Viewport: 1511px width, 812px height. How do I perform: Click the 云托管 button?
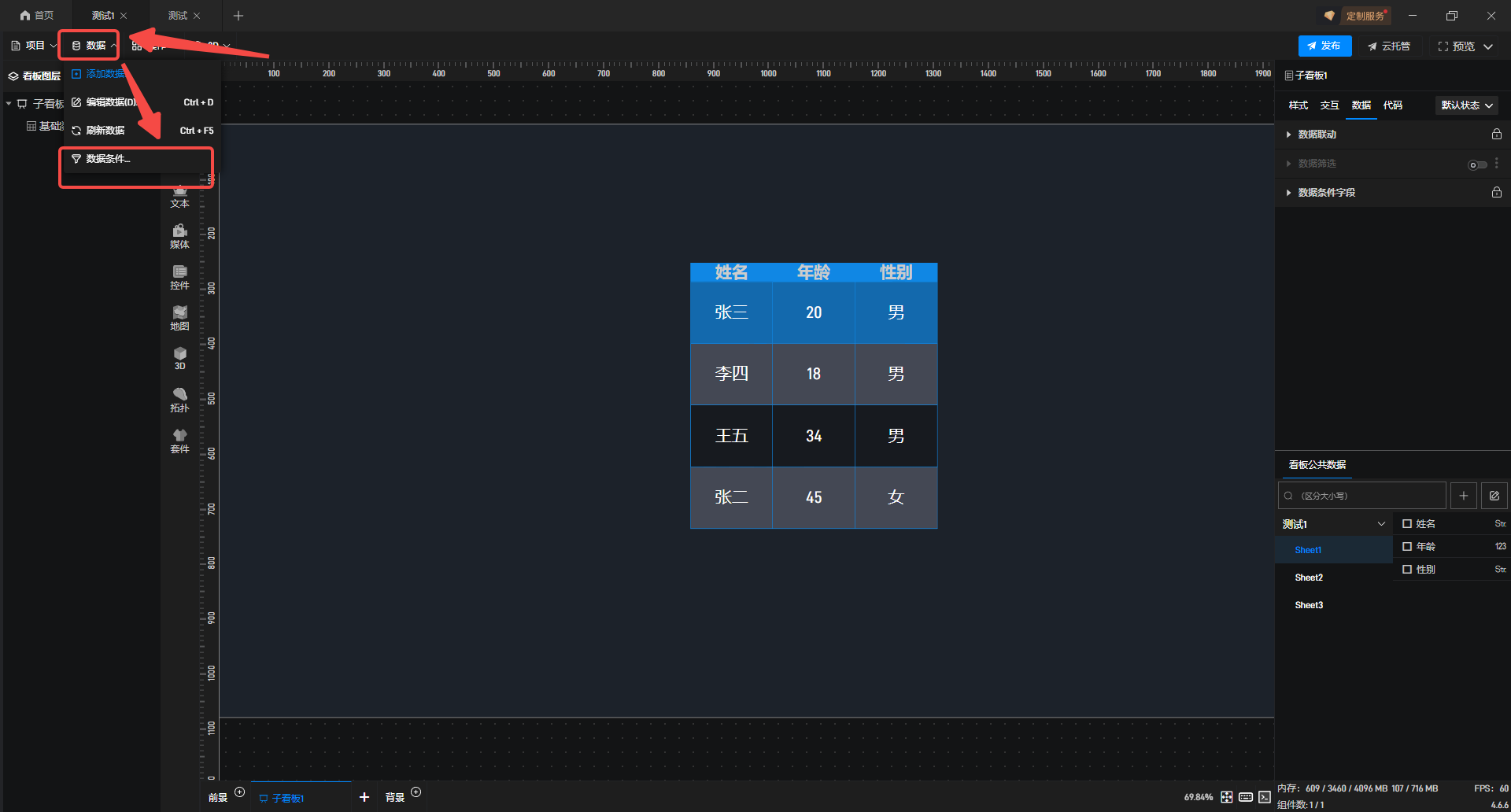point(1389,46)
